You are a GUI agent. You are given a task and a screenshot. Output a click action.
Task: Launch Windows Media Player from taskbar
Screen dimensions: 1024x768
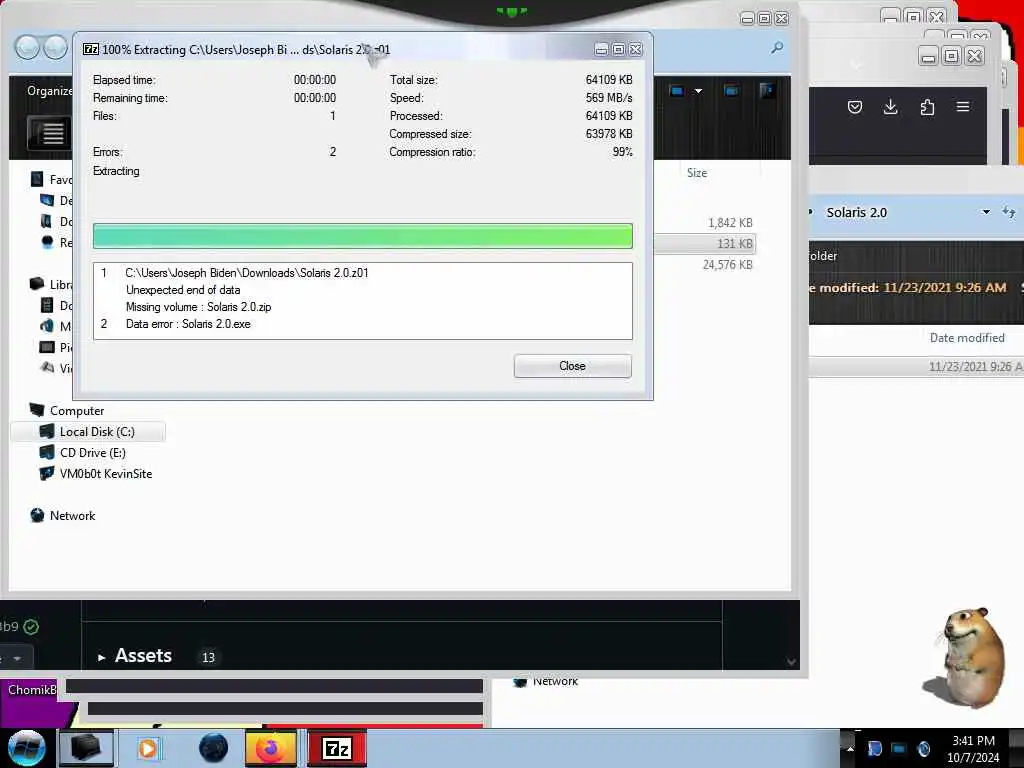(x=148, y=748)
